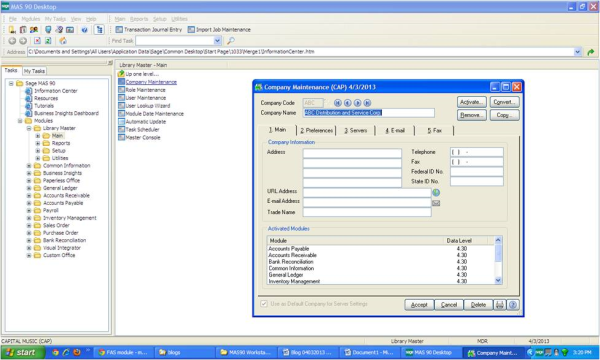This screenshot has height=360, width=600.
Task: Open the View menu
Action: tap(76, 19)
